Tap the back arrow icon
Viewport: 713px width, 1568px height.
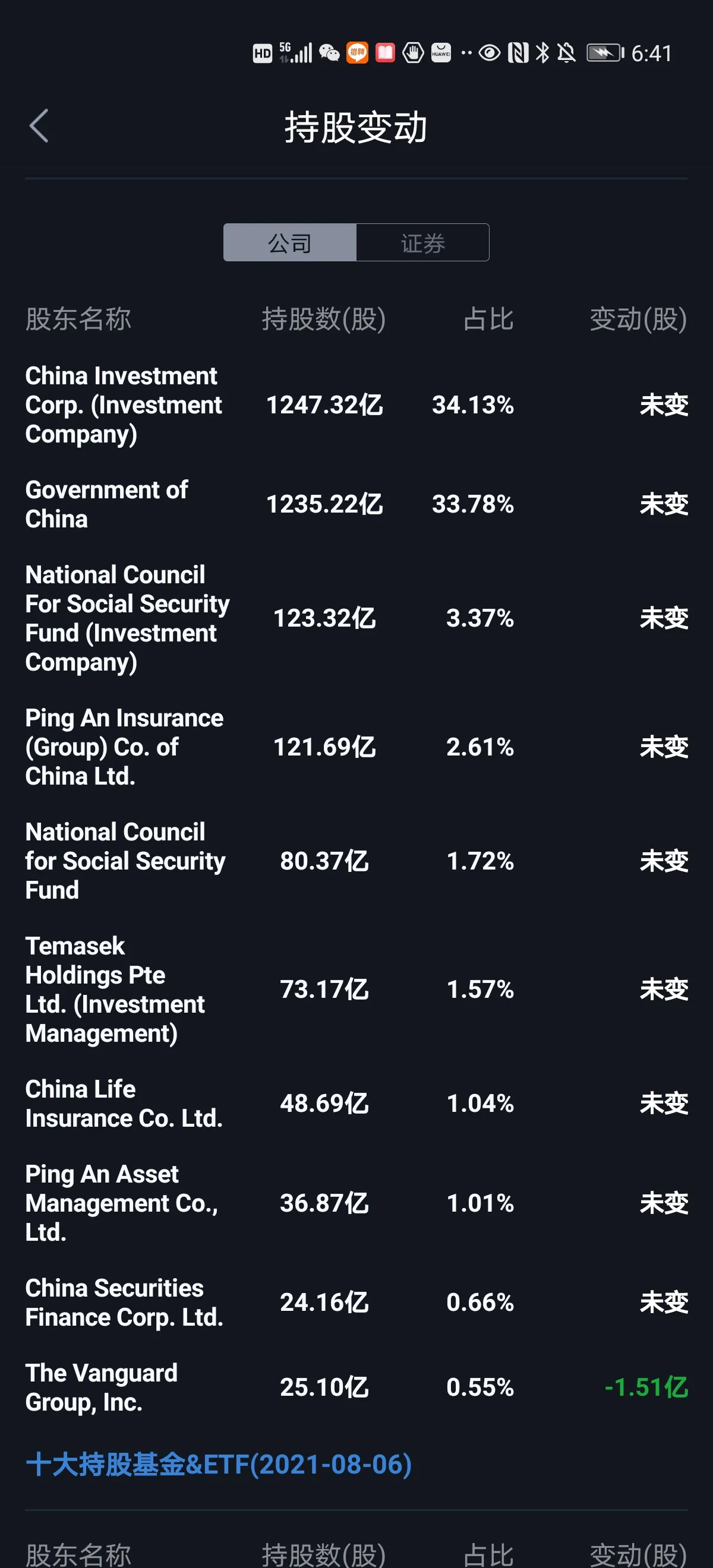click(39, 126)
